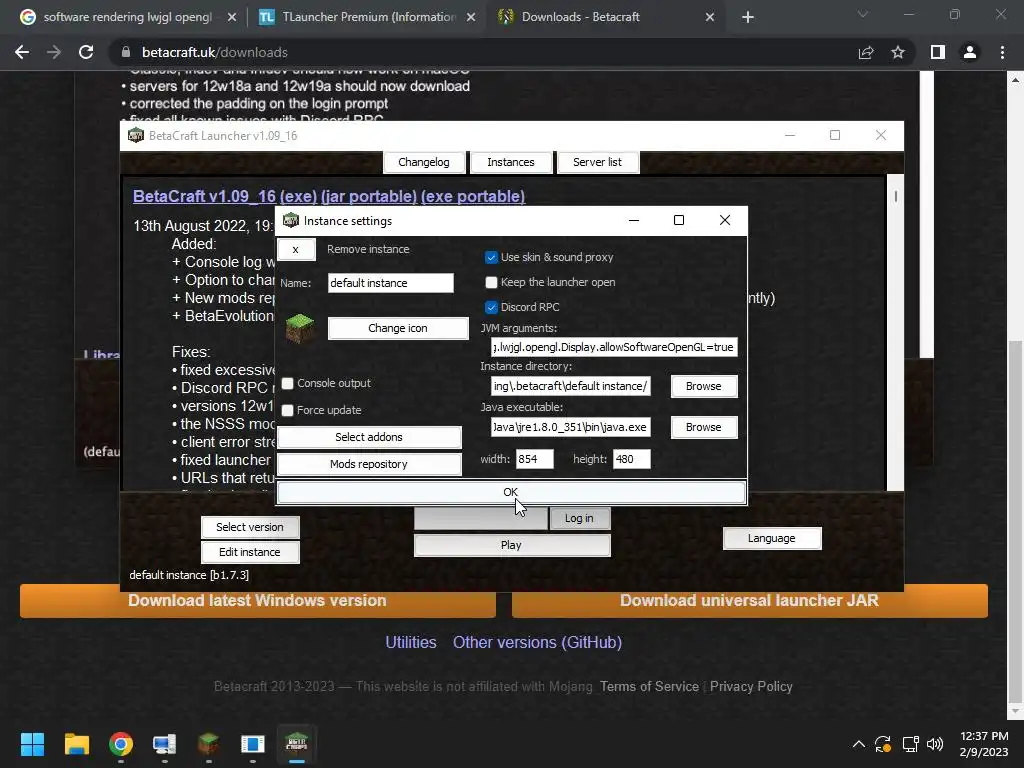Click the JVM arguments field
The height and width of the screenshot is (768, 1024).
pos(614,347)
